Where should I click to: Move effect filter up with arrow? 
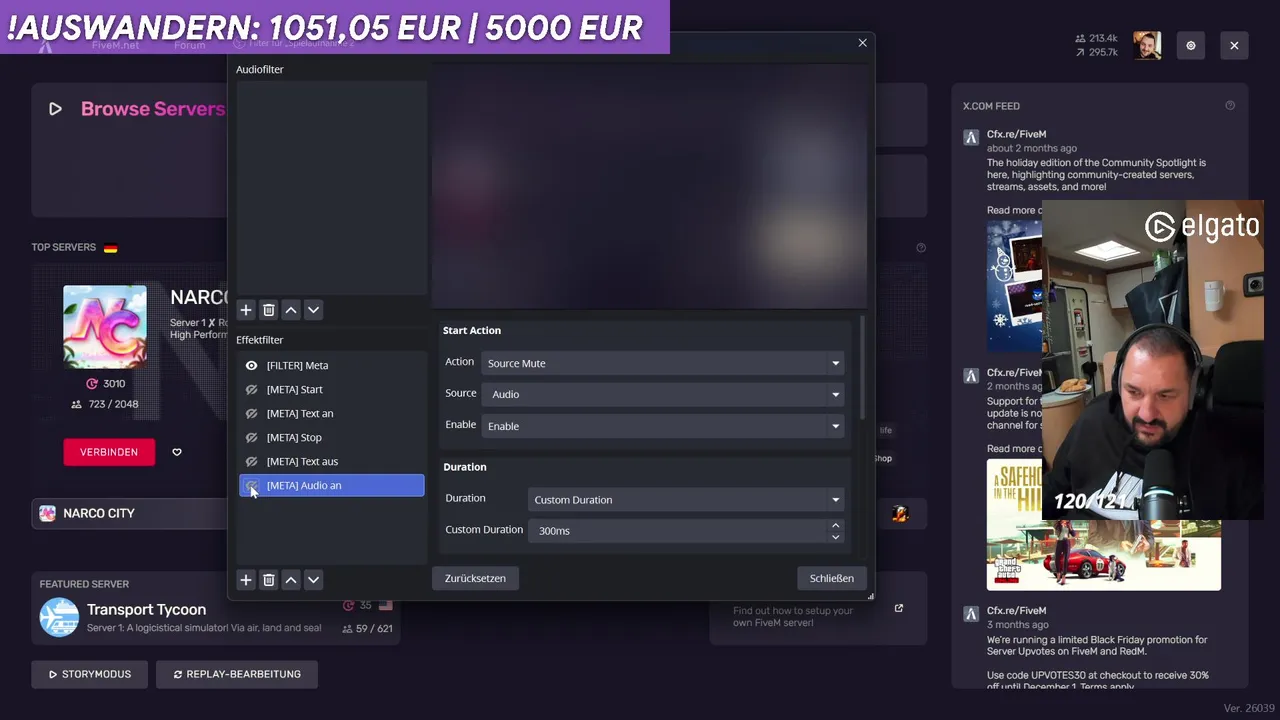pos(291,580)
